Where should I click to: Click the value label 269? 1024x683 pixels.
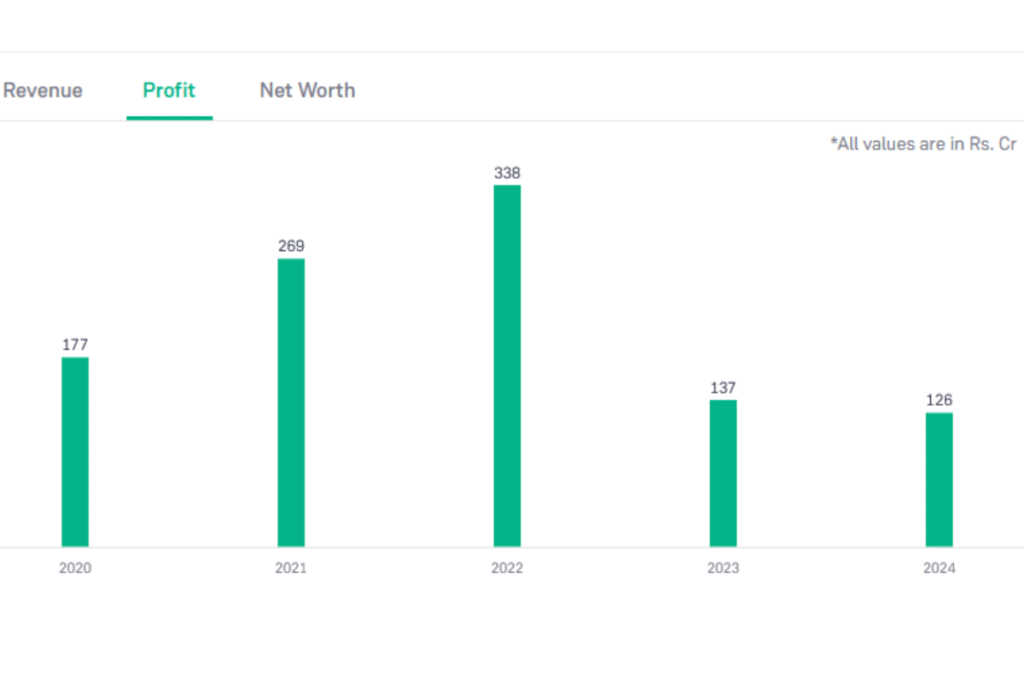point(291,245)
